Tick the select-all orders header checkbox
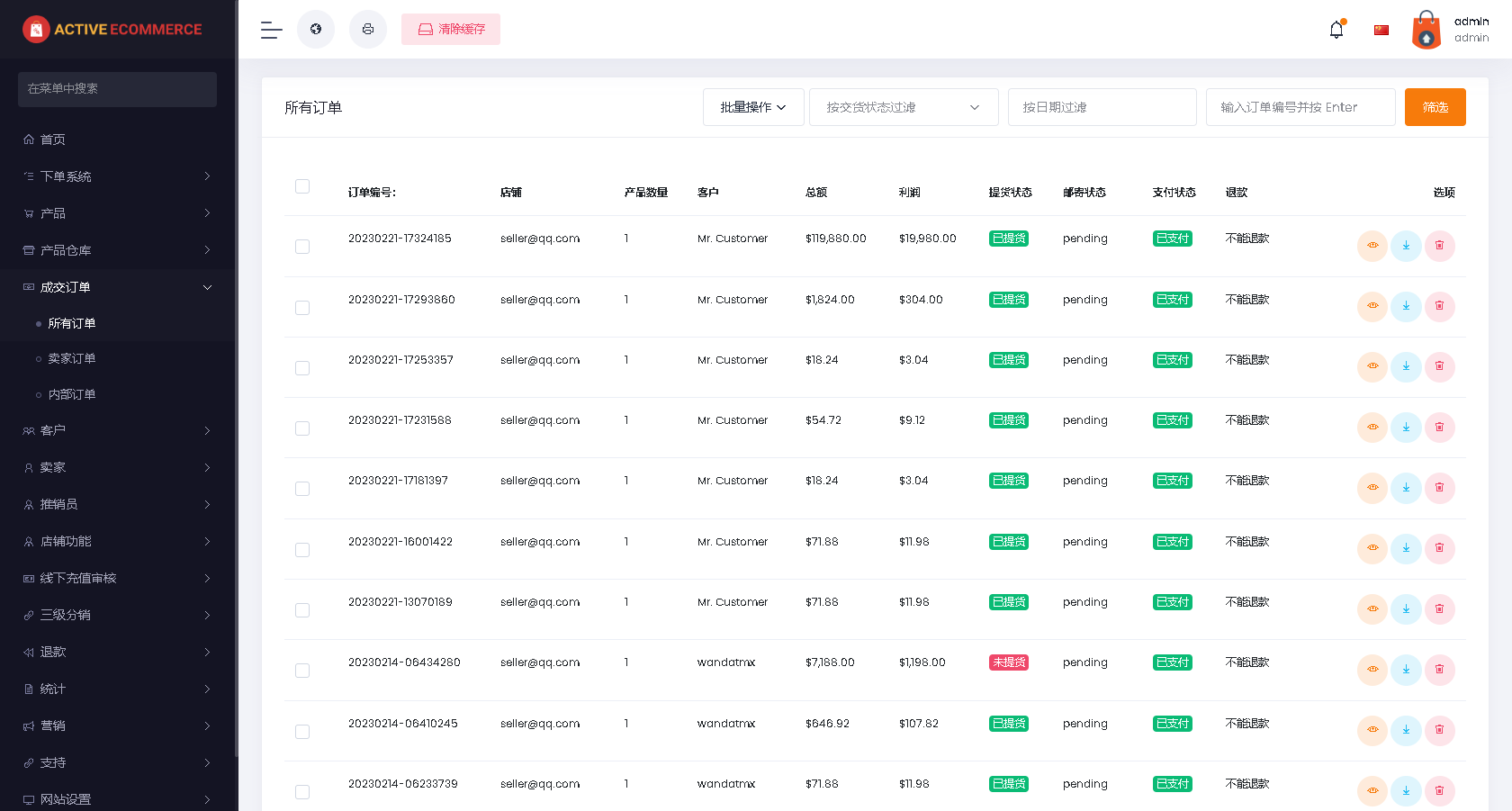The image size is (1512, 811). pos(302,186)
